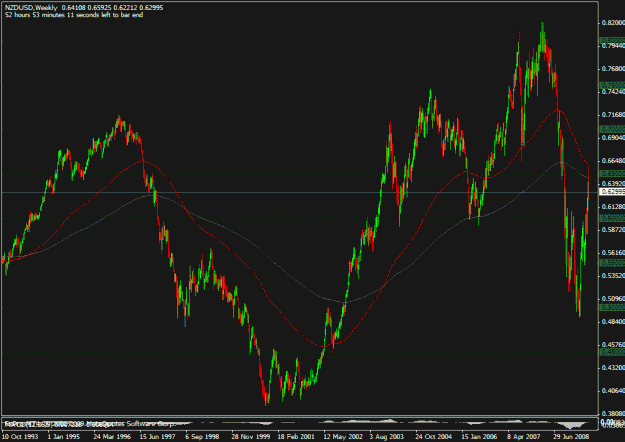The image size is (625, 442).
Task: Click the horizontal current-price line on the chart
Action: pos(299,193)
